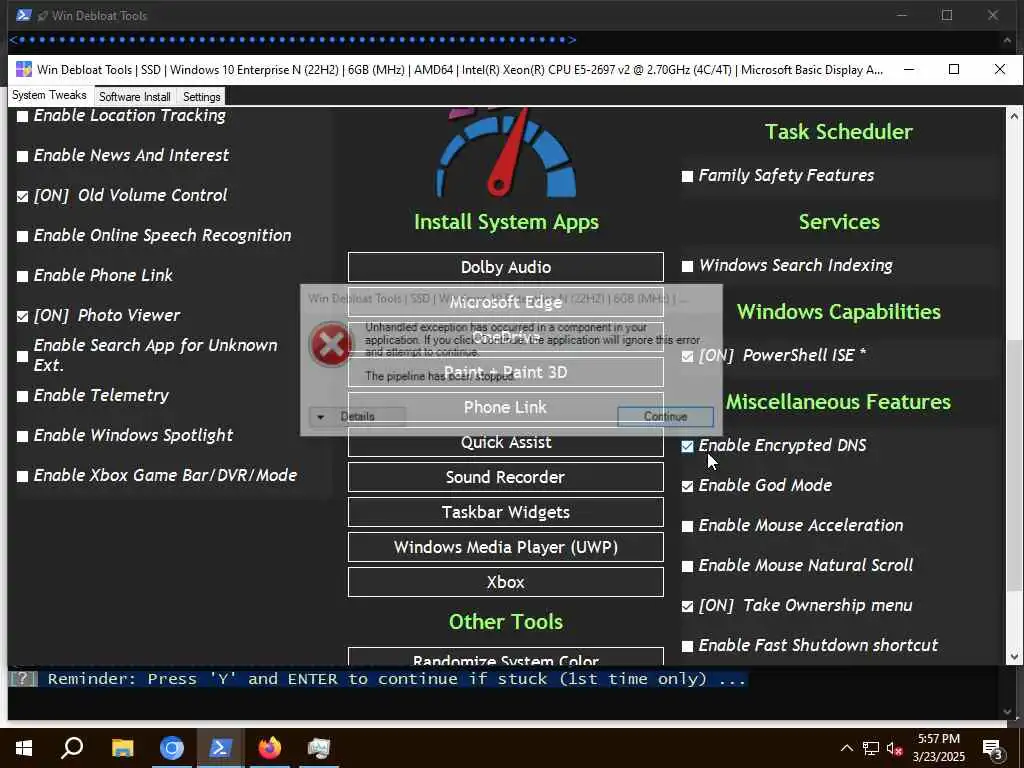The height and width of the screenshot is (768, 1024).
Task: Toggle Enable Phone Link checkbox
Action: click(22, 276)
